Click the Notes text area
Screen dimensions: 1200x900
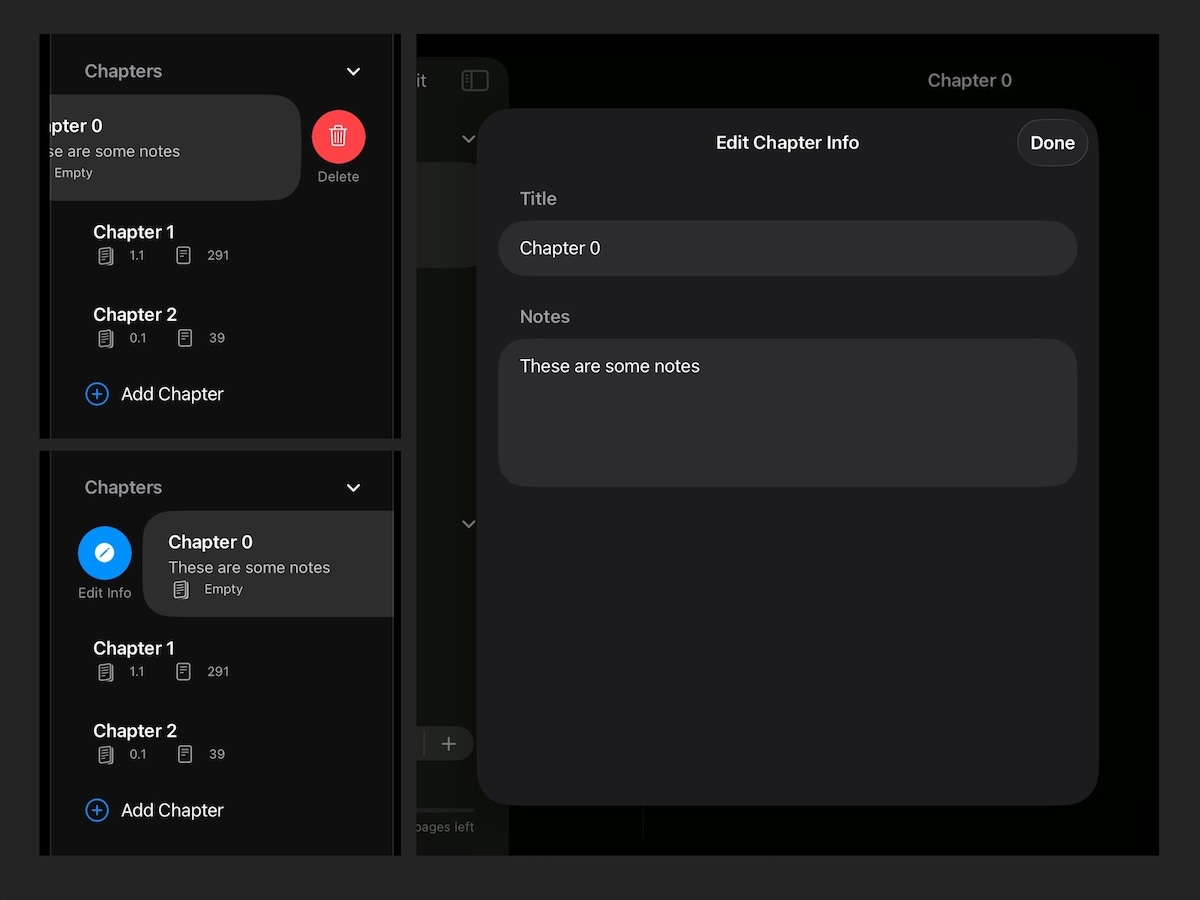[787, 412]
